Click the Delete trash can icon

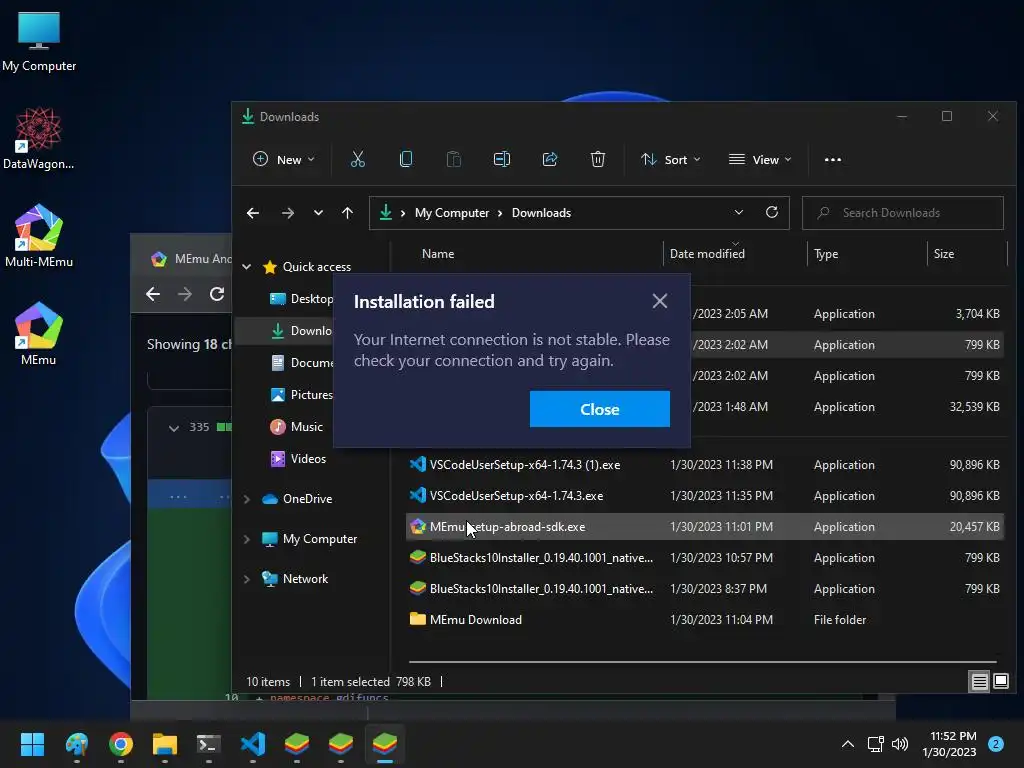tap(598, 159)
